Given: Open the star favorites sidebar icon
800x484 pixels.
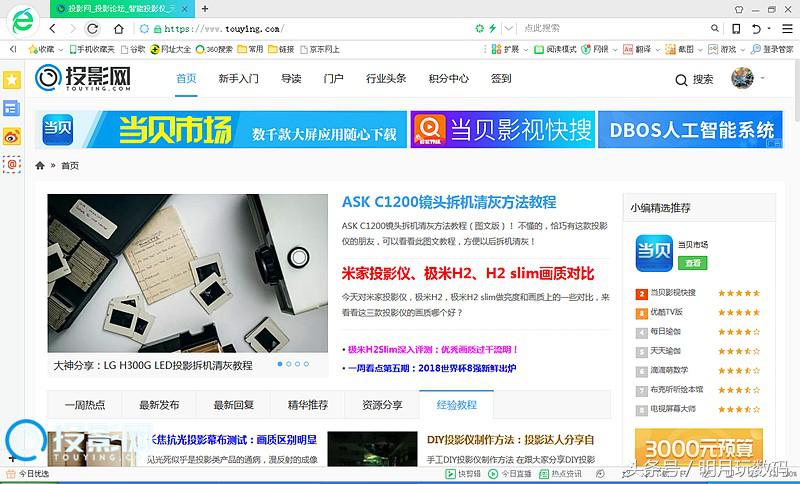Looking at the screenshot, I should click(x=12, y=80).
